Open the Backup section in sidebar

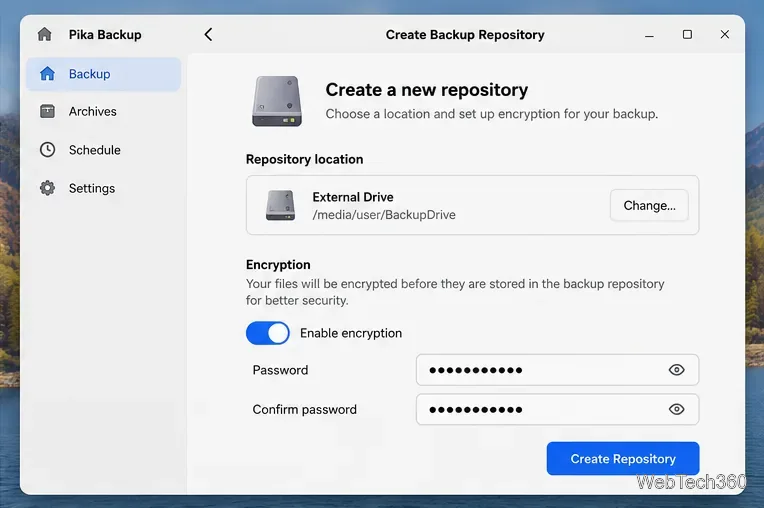pyautogui.click(x=103, y=74)
